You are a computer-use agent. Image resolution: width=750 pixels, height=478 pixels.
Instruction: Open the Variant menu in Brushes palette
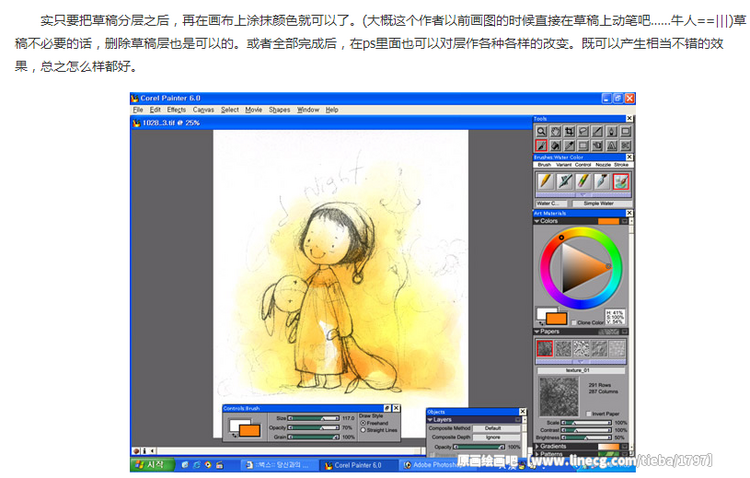563,165
